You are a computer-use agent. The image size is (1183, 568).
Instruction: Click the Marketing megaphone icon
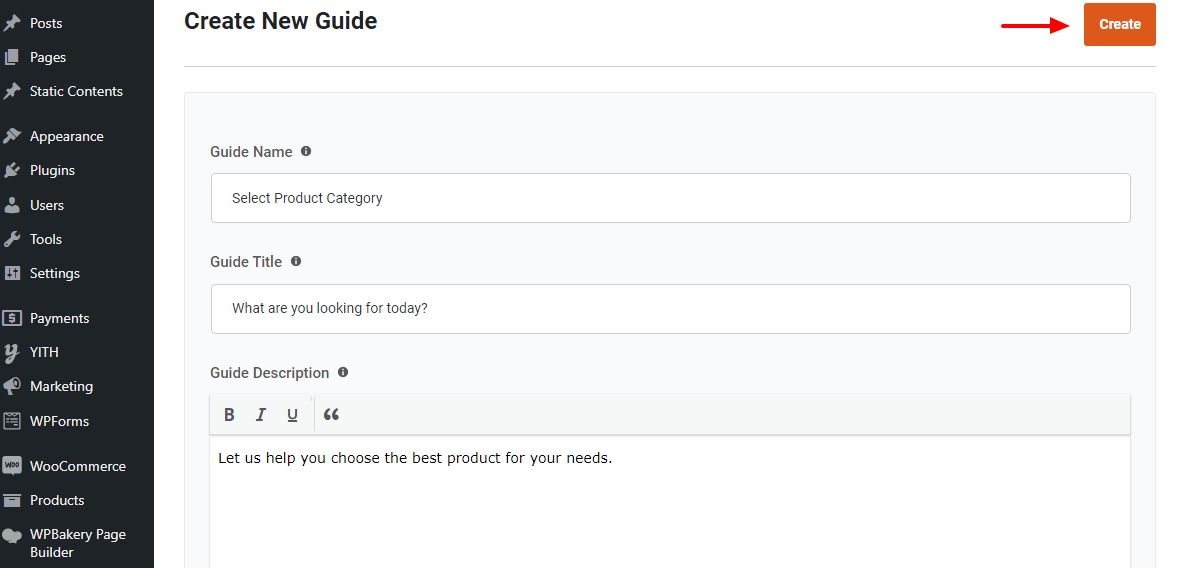[x=12, y=386]
